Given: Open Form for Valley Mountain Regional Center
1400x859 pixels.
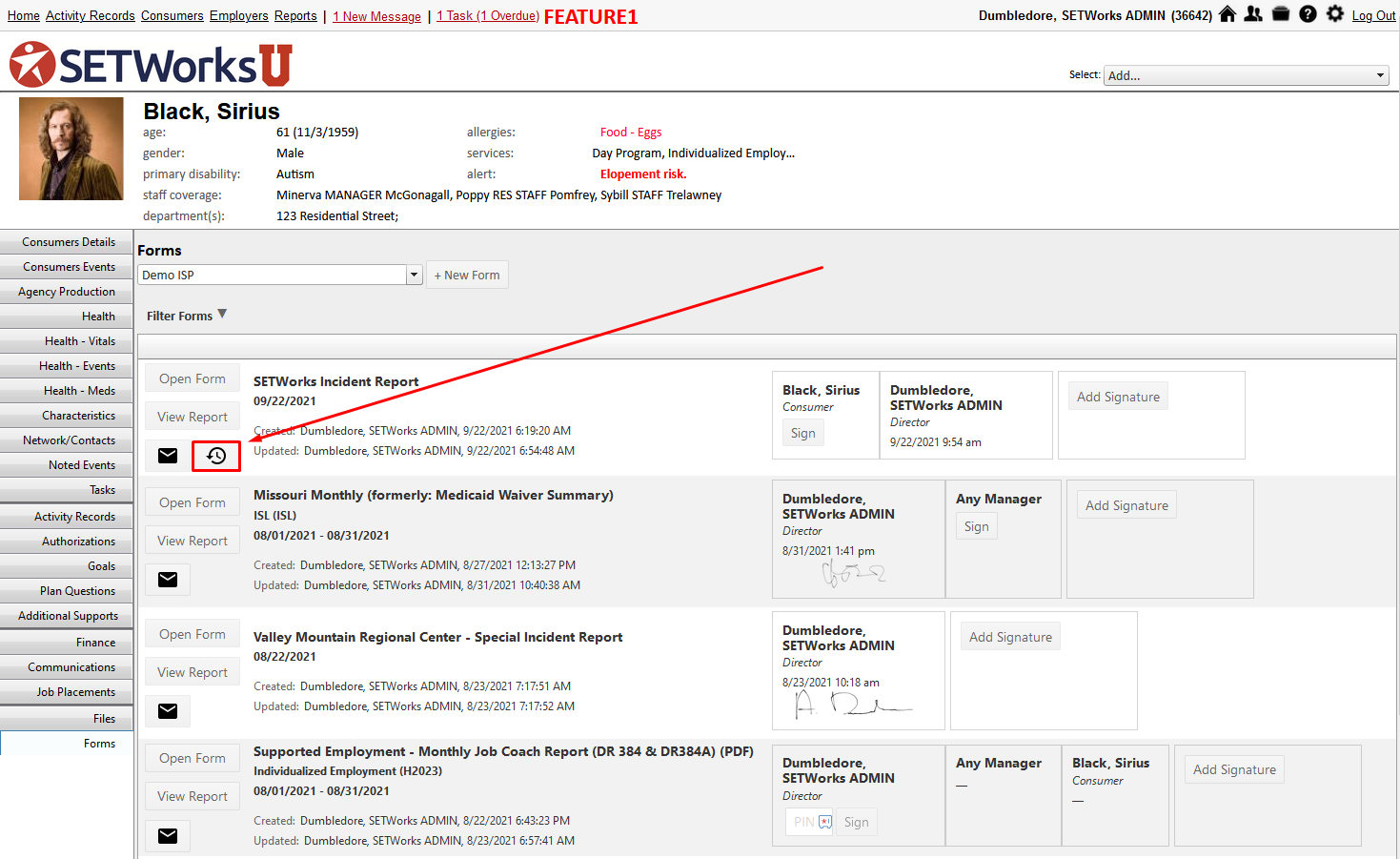Looking at the screenshot, I should [193, 634].
